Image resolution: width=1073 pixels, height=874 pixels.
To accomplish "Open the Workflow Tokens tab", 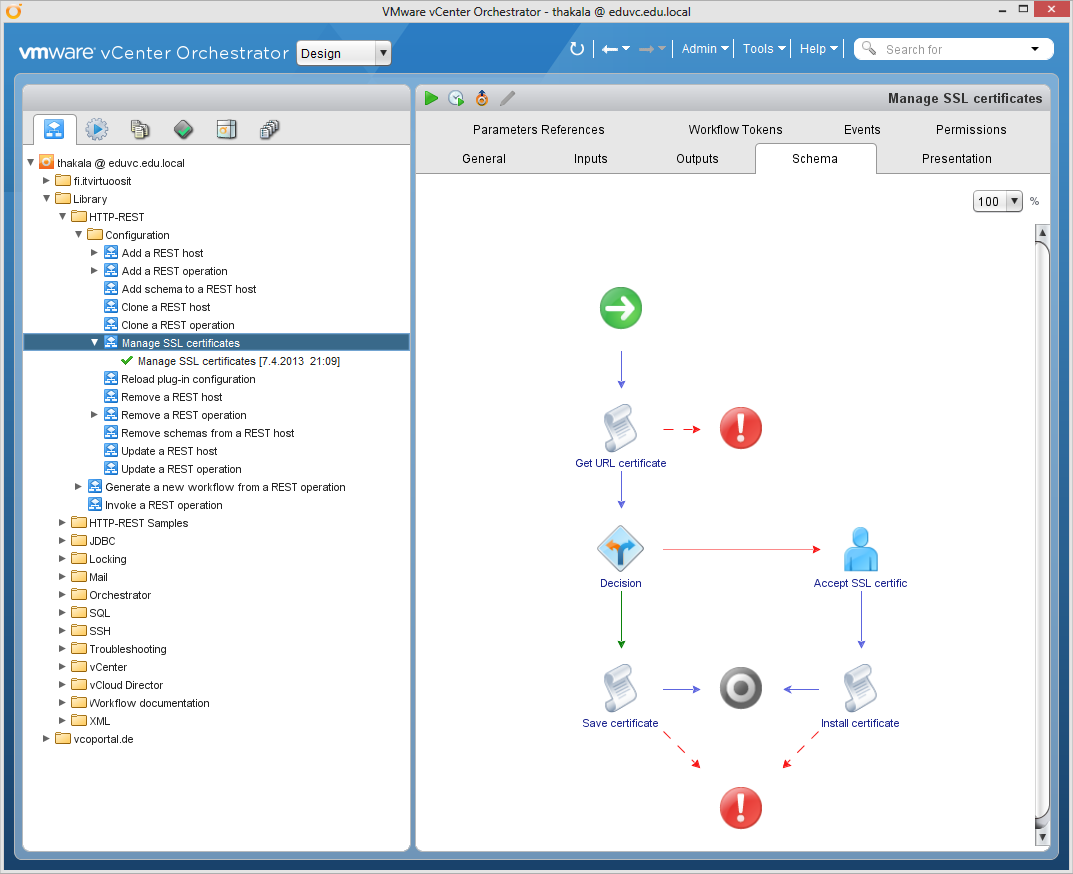I will [736, 129].
